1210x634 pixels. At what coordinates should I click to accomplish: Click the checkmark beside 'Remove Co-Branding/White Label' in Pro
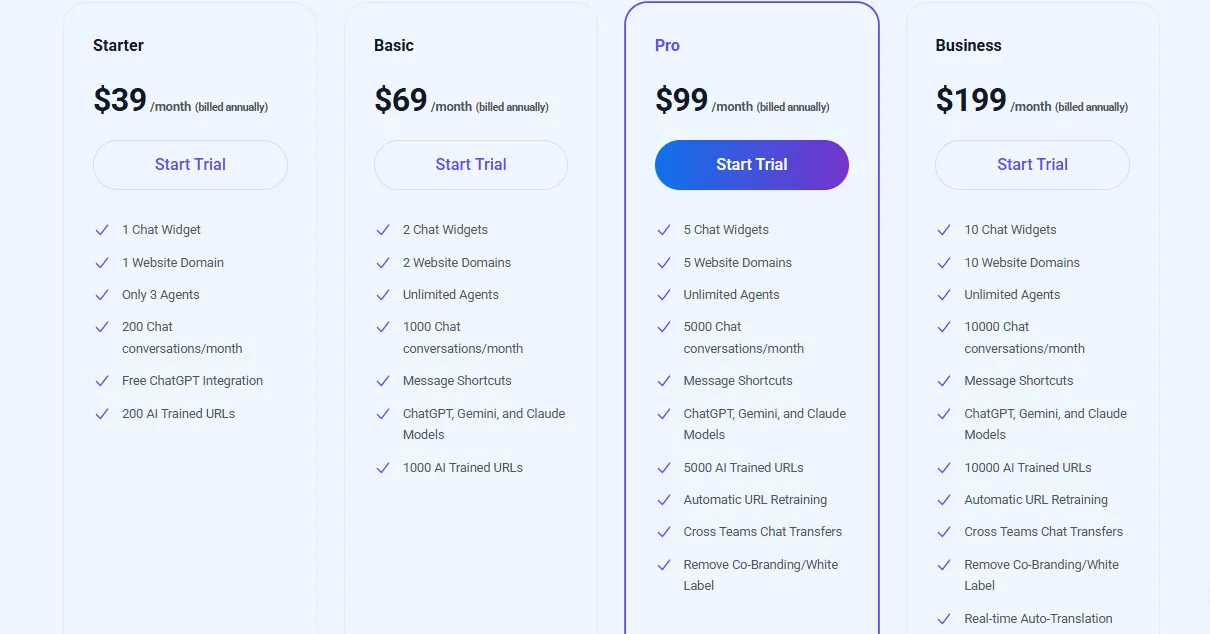[664, 565]
